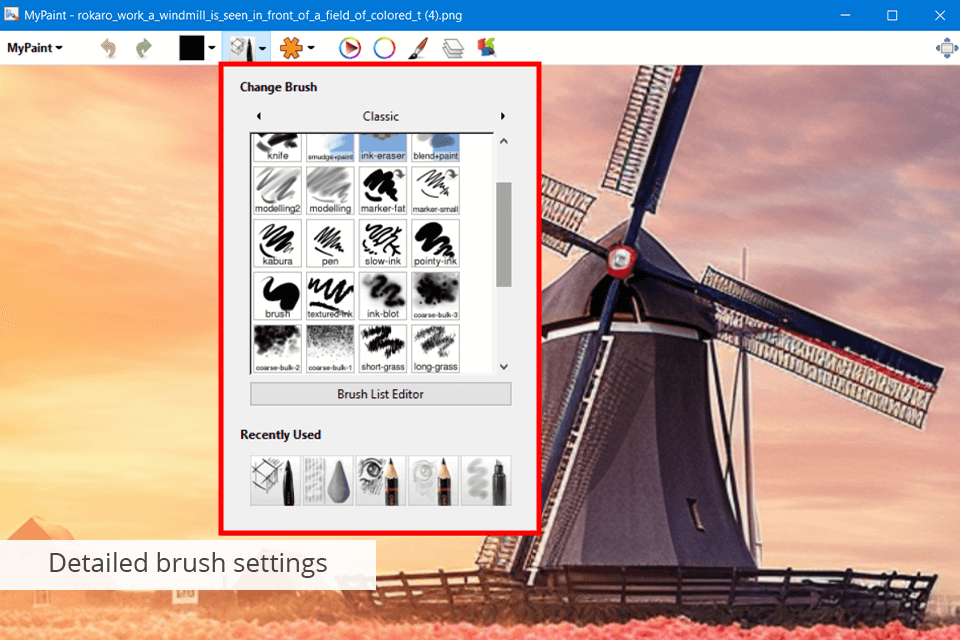Open the MyPaint main menu
This screenshot has height=640, width=960.
(x=34, y=48)
